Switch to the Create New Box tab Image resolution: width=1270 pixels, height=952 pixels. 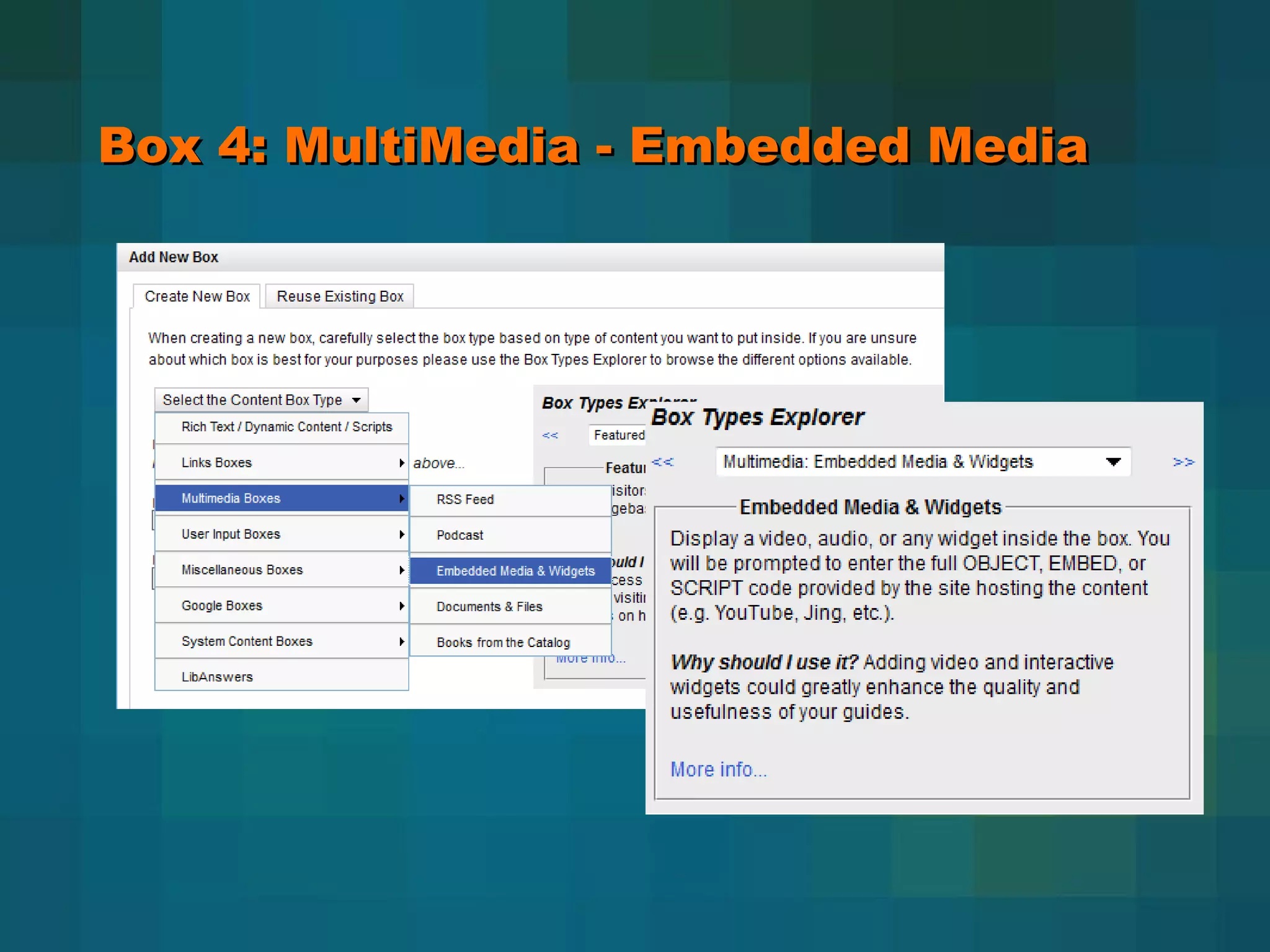pyautogui.click(x=197, y=296)
